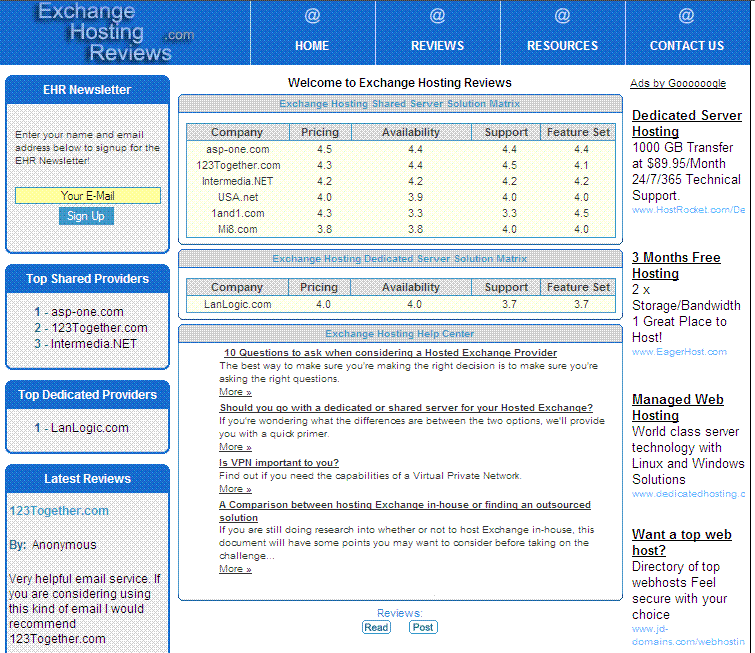Open the in-house vs outsourced comparison article
This screenshot has height=653, width=755.
click(405, 511)
